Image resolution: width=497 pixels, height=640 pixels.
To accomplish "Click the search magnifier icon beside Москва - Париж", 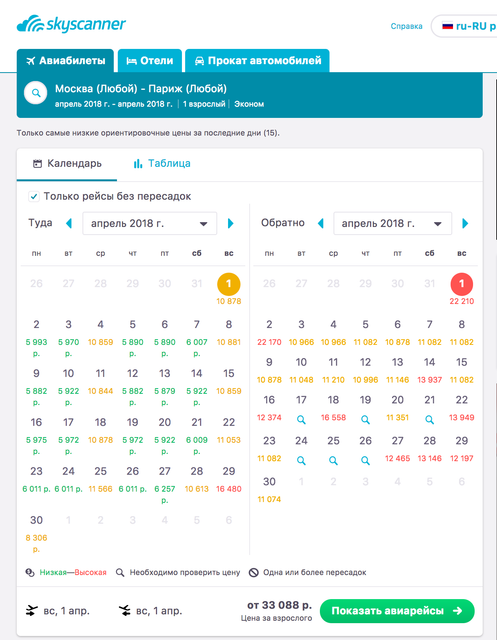I will click(36, 93).
